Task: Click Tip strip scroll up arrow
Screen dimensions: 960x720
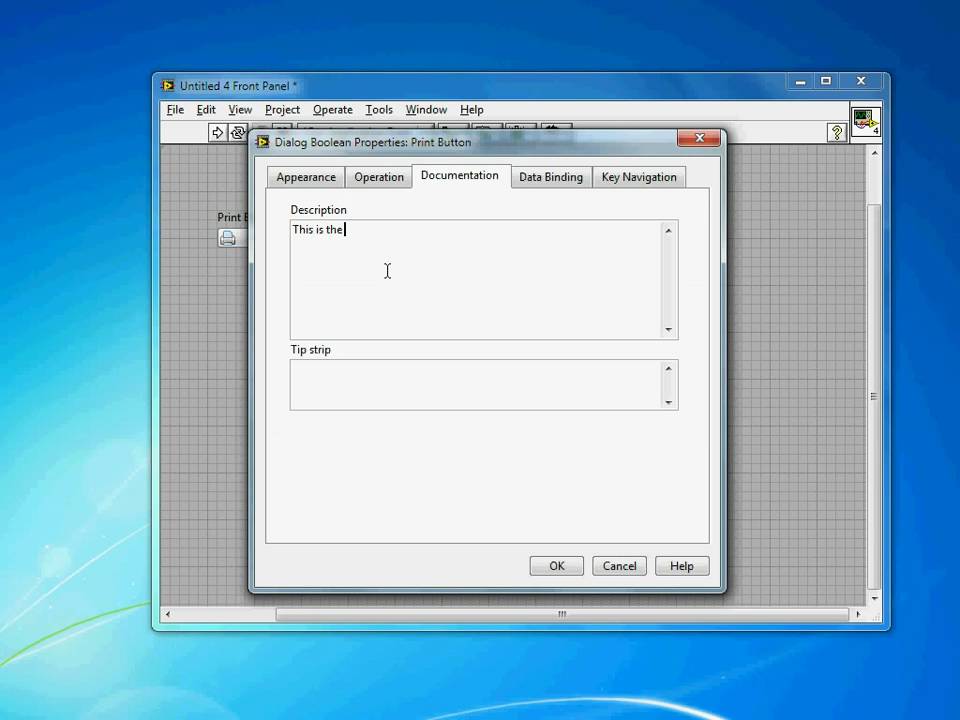Action: [x=669, y=369]
